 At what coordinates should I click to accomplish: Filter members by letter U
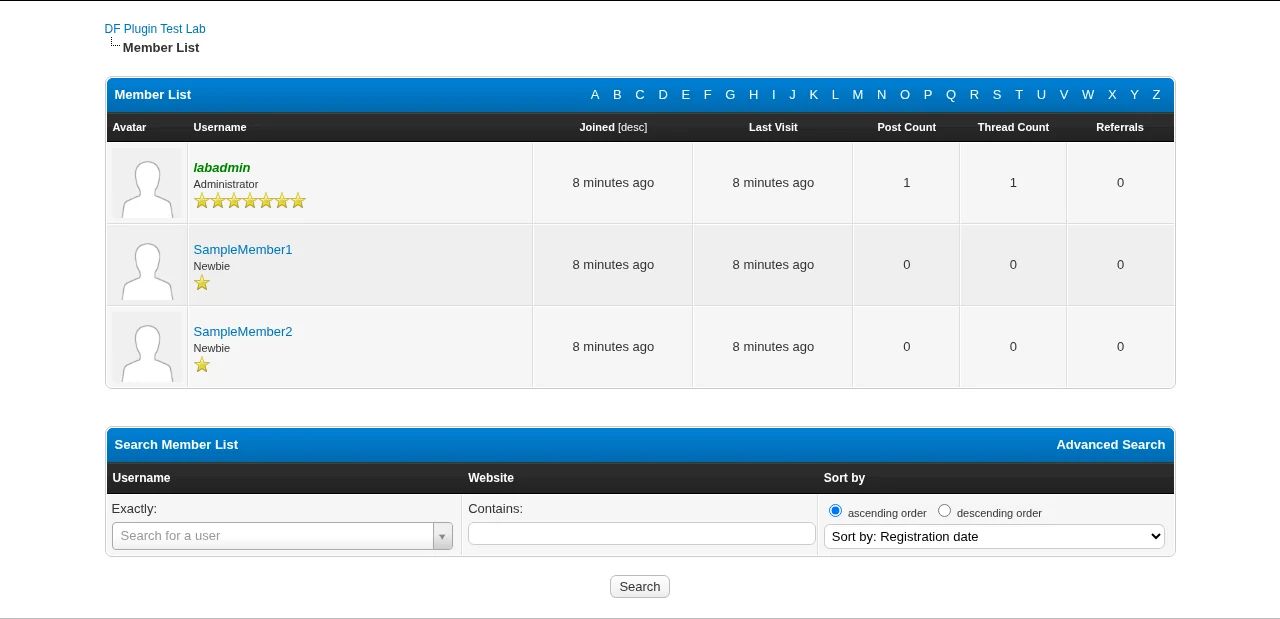[1041, 95]
